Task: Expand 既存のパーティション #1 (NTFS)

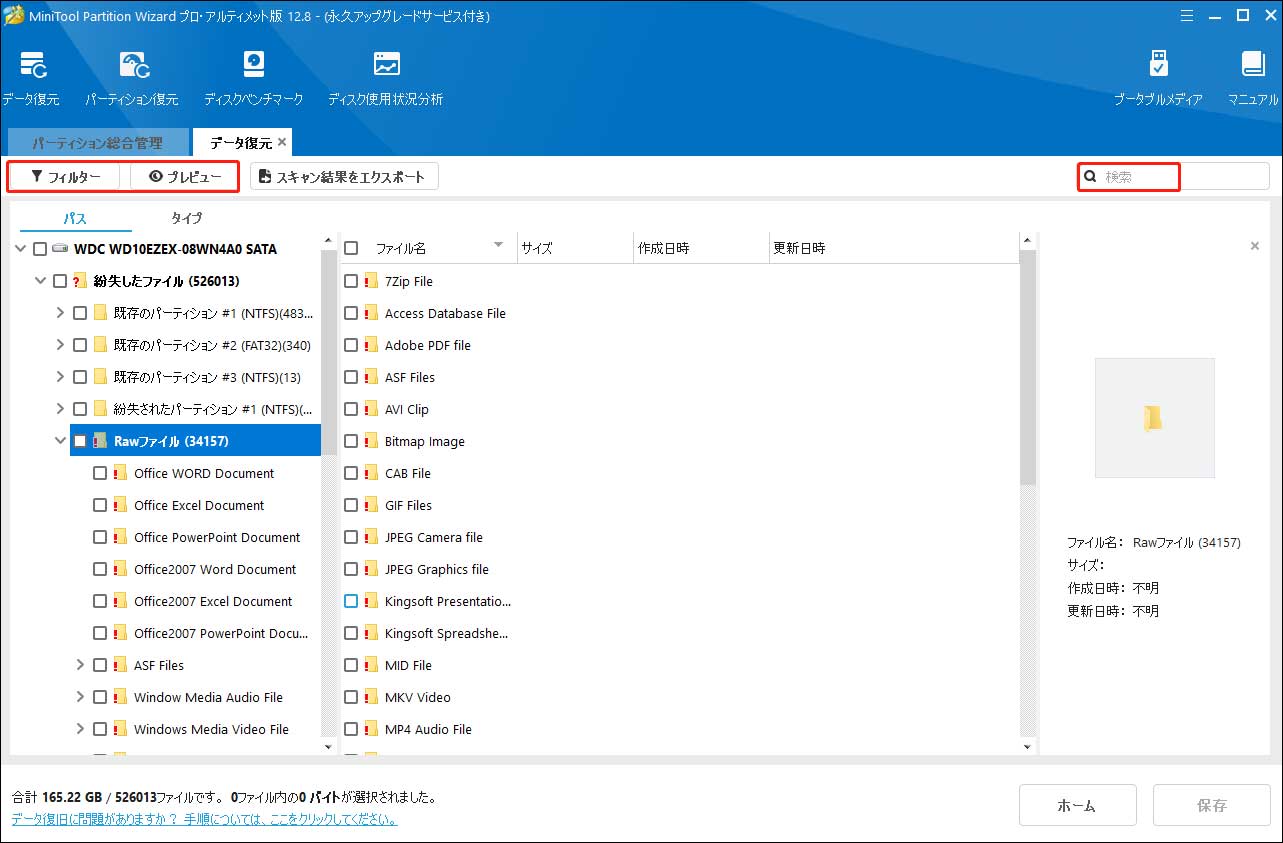Action: pyautogui.click(x=60, y=313)
